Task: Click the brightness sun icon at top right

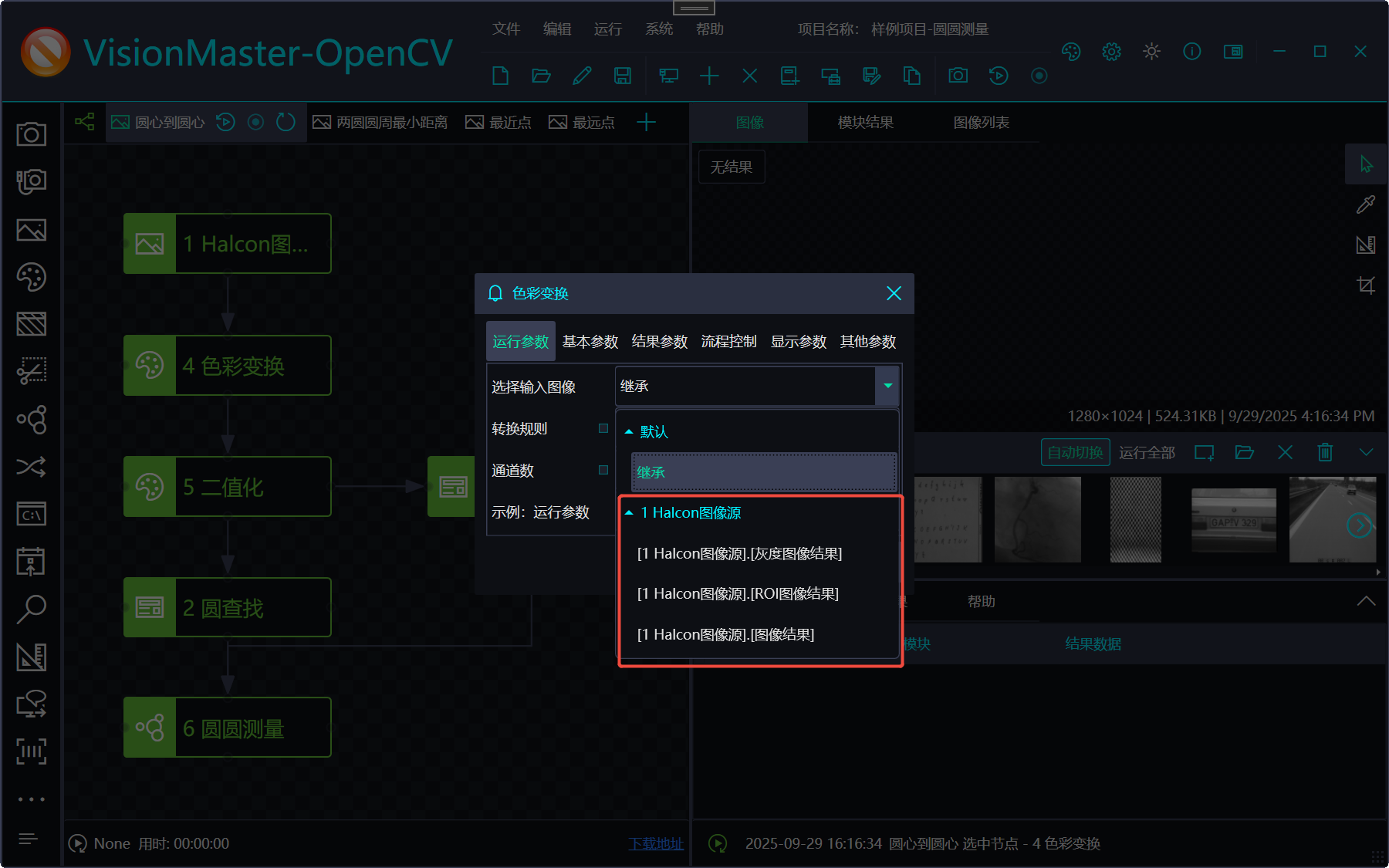Action: [1151, 52]
